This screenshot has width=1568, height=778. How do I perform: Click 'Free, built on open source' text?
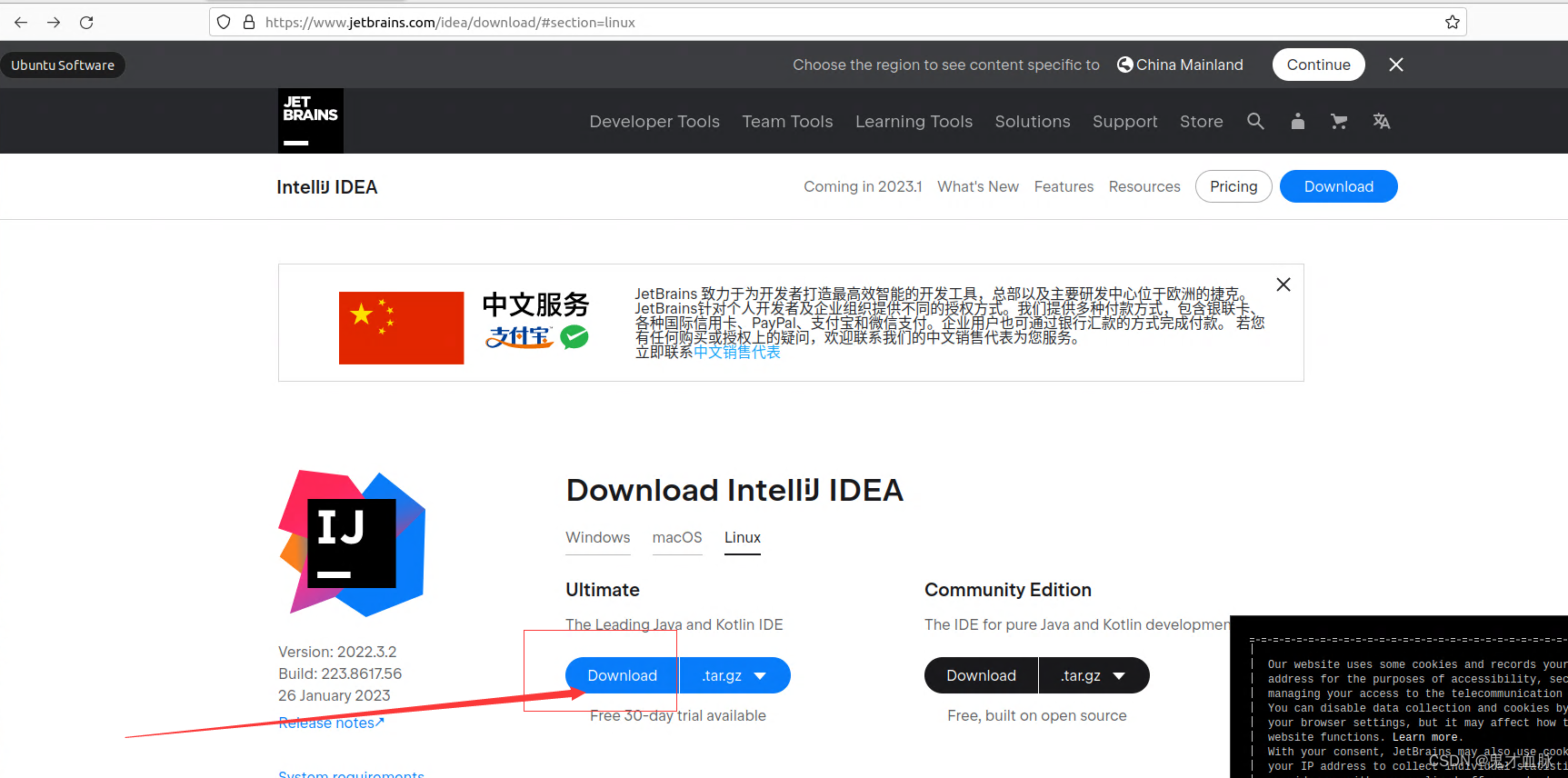coord(1036,715)
